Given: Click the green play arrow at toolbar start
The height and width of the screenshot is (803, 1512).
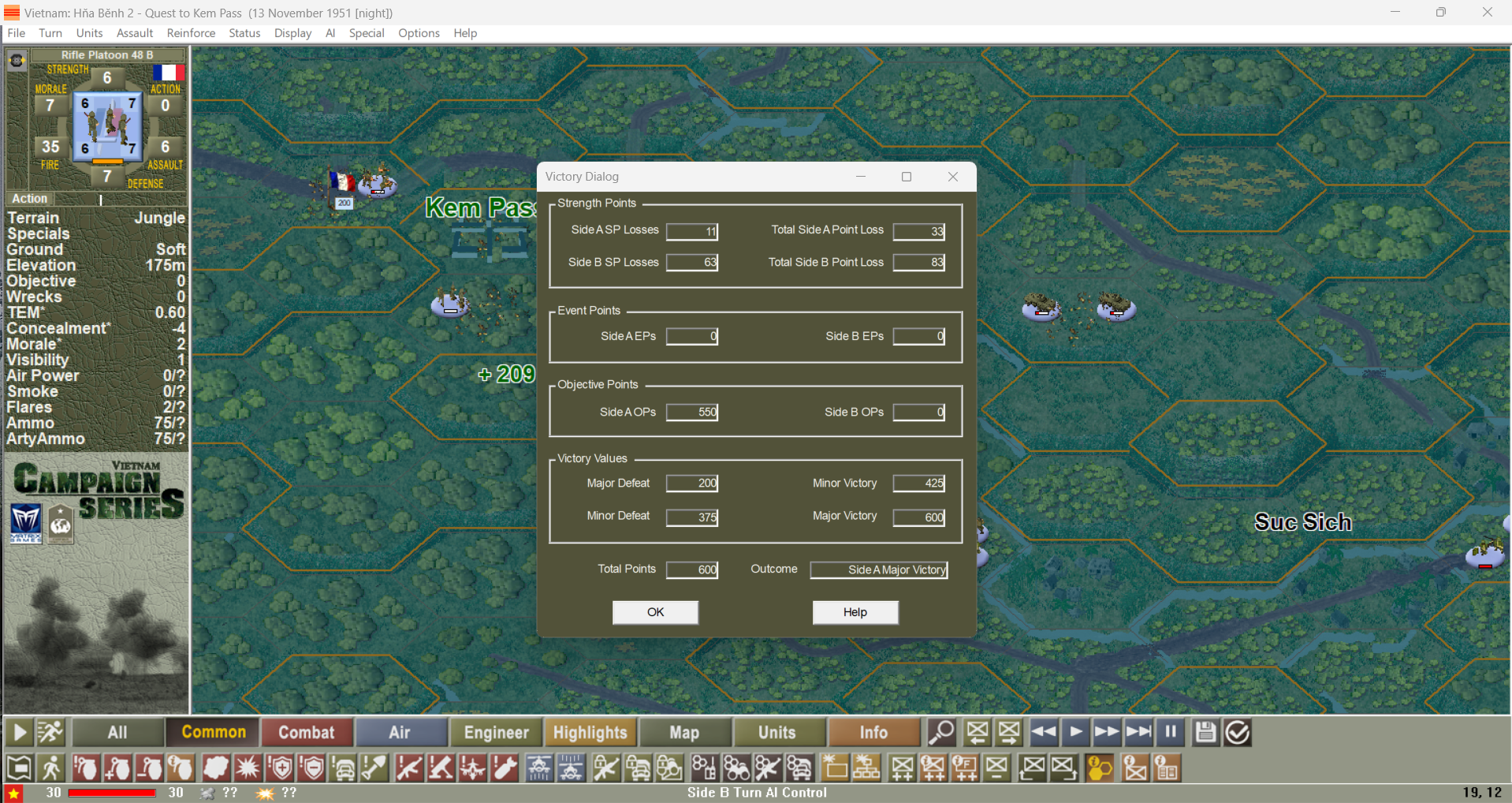Looking at the screenshot, I should [x=20, y=732].
